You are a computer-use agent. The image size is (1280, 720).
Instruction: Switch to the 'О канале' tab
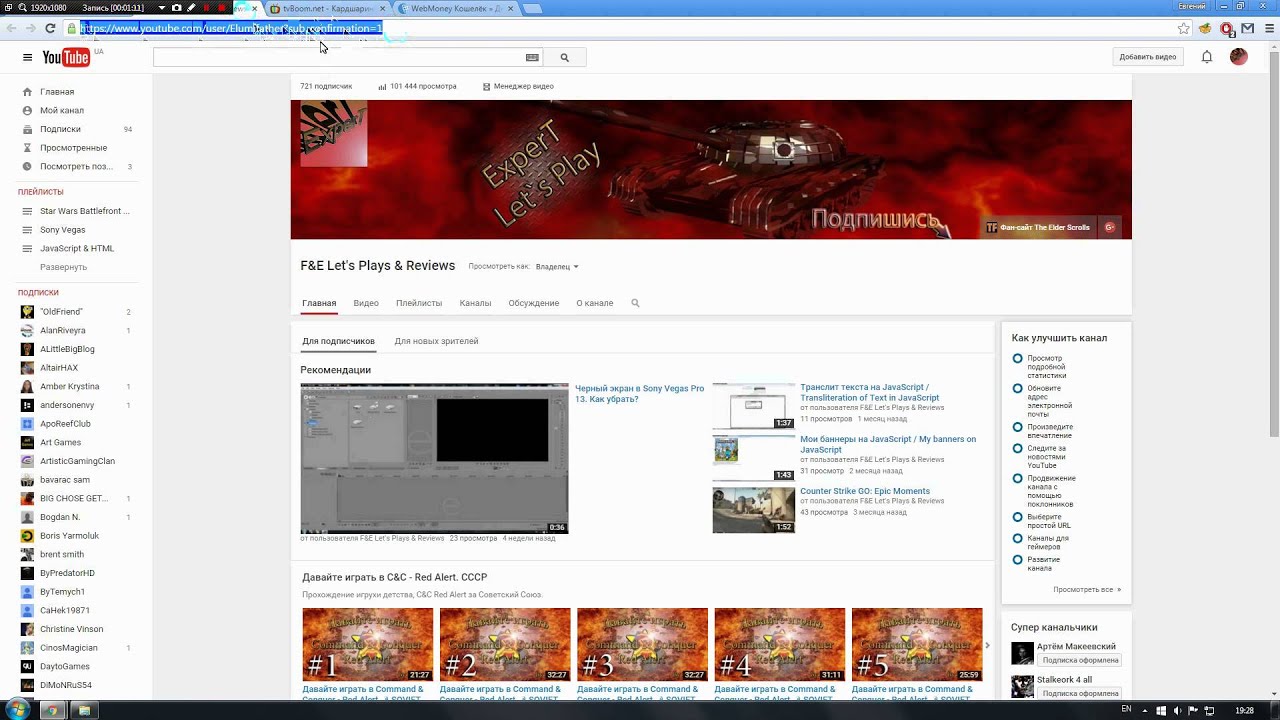(595, 303)
